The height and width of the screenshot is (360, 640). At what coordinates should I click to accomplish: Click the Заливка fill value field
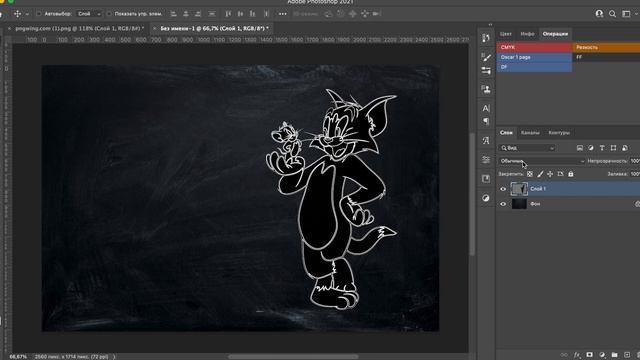pyautogui.click(x=635, y=174)
